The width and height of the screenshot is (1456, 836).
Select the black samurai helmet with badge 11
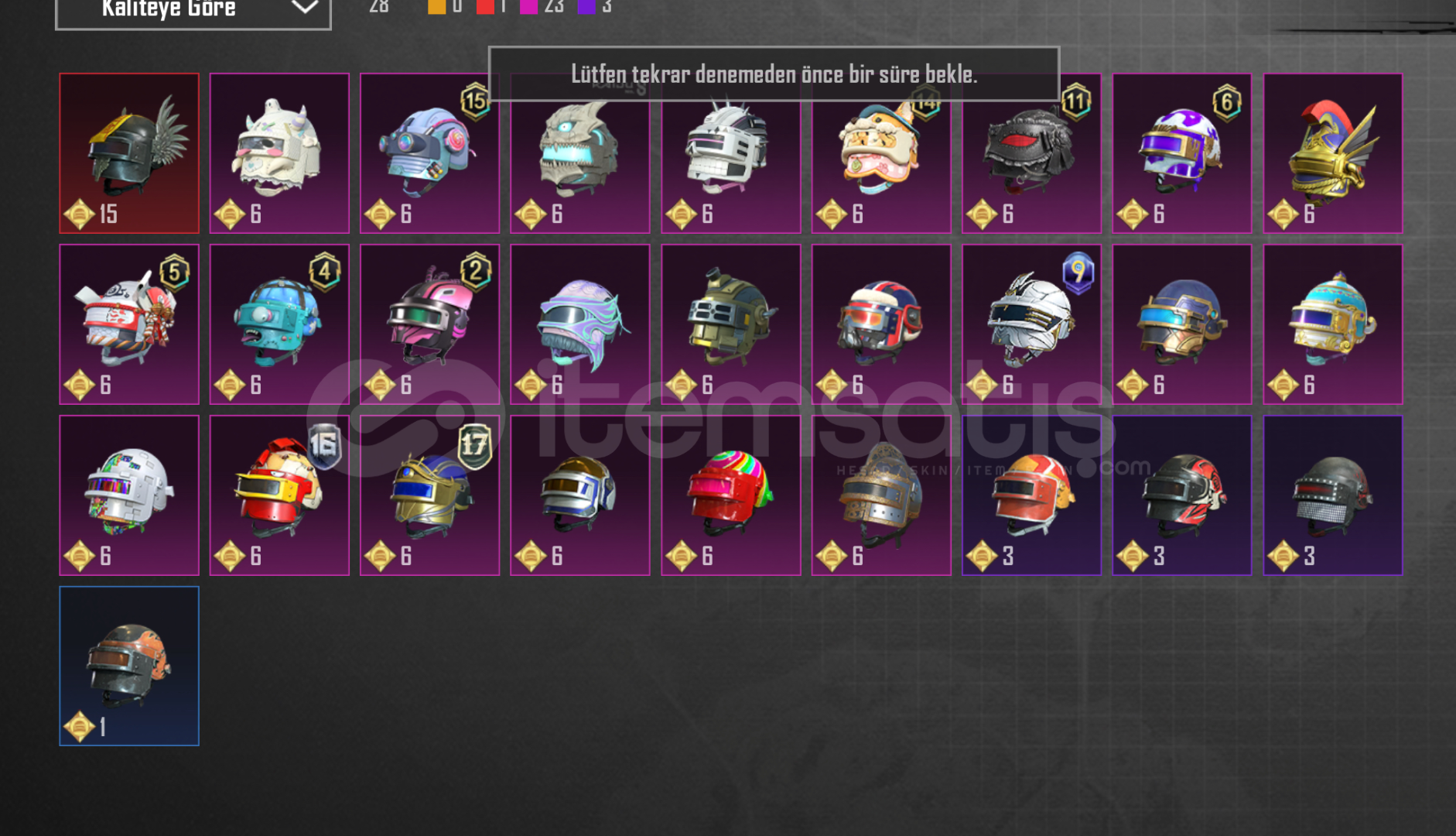point(1031,153)
